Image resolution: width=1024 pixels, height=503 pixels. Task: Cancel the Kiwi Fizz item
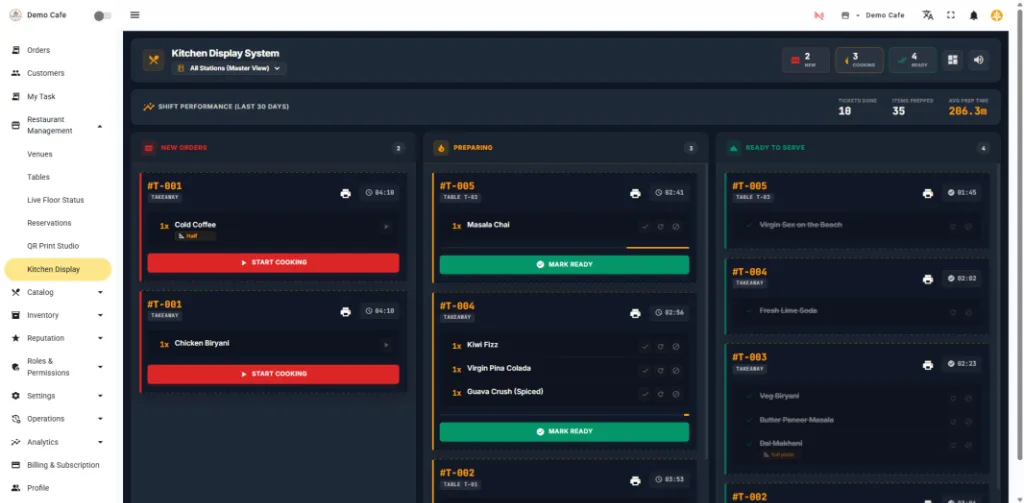[676, 347]
